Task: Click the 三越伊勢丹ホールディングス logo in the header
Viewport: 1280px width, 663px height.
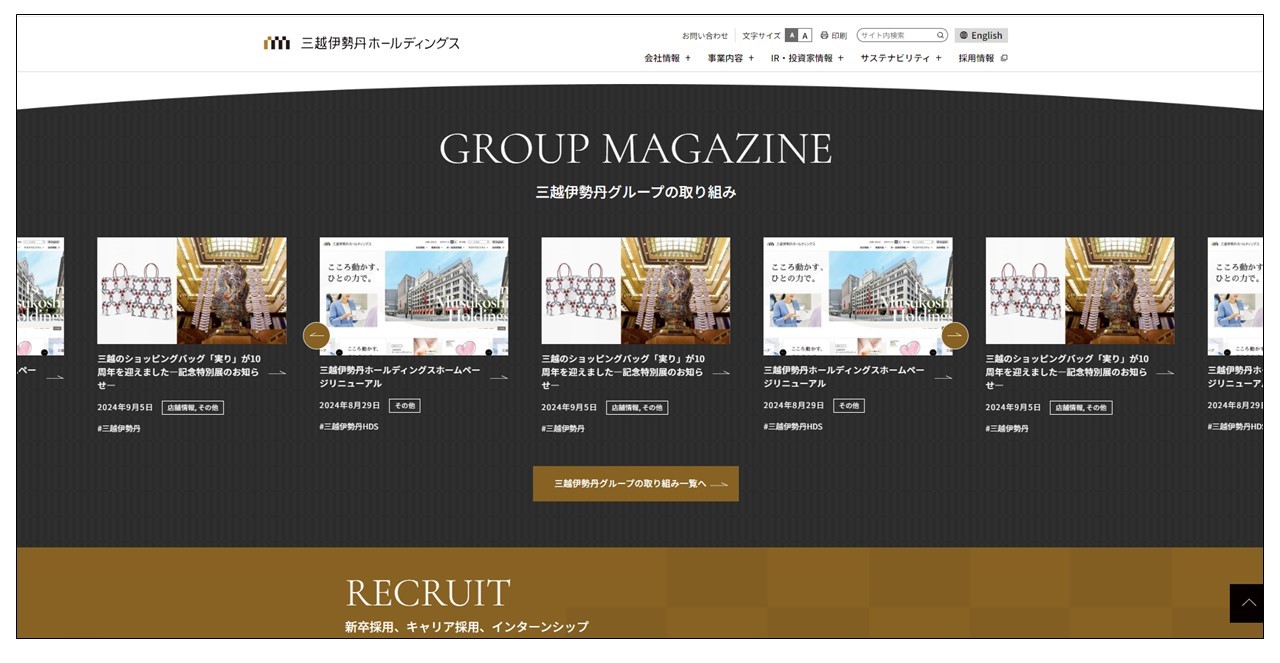Action: pos(362,43)
